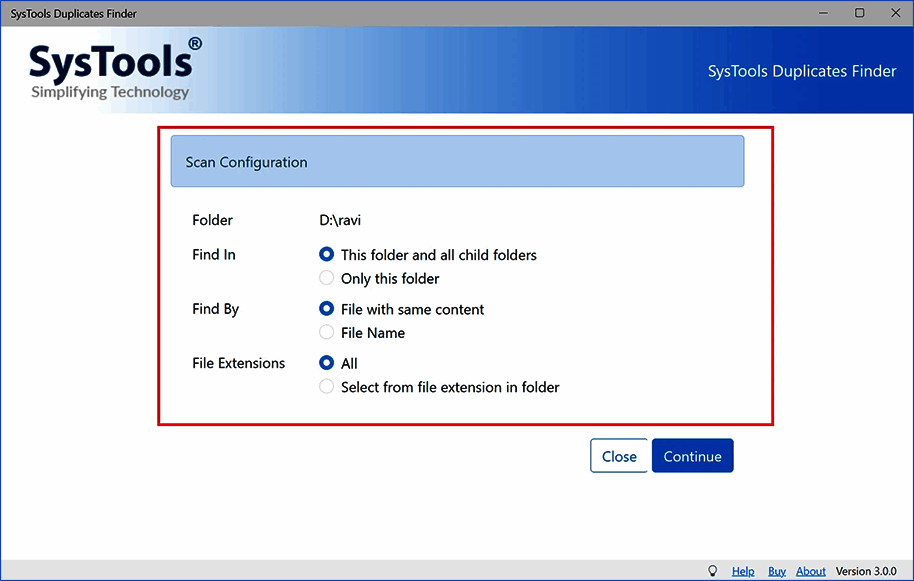This screenshot has width=914, height=581.
Task: Open the About link
Action: (811, 570)
